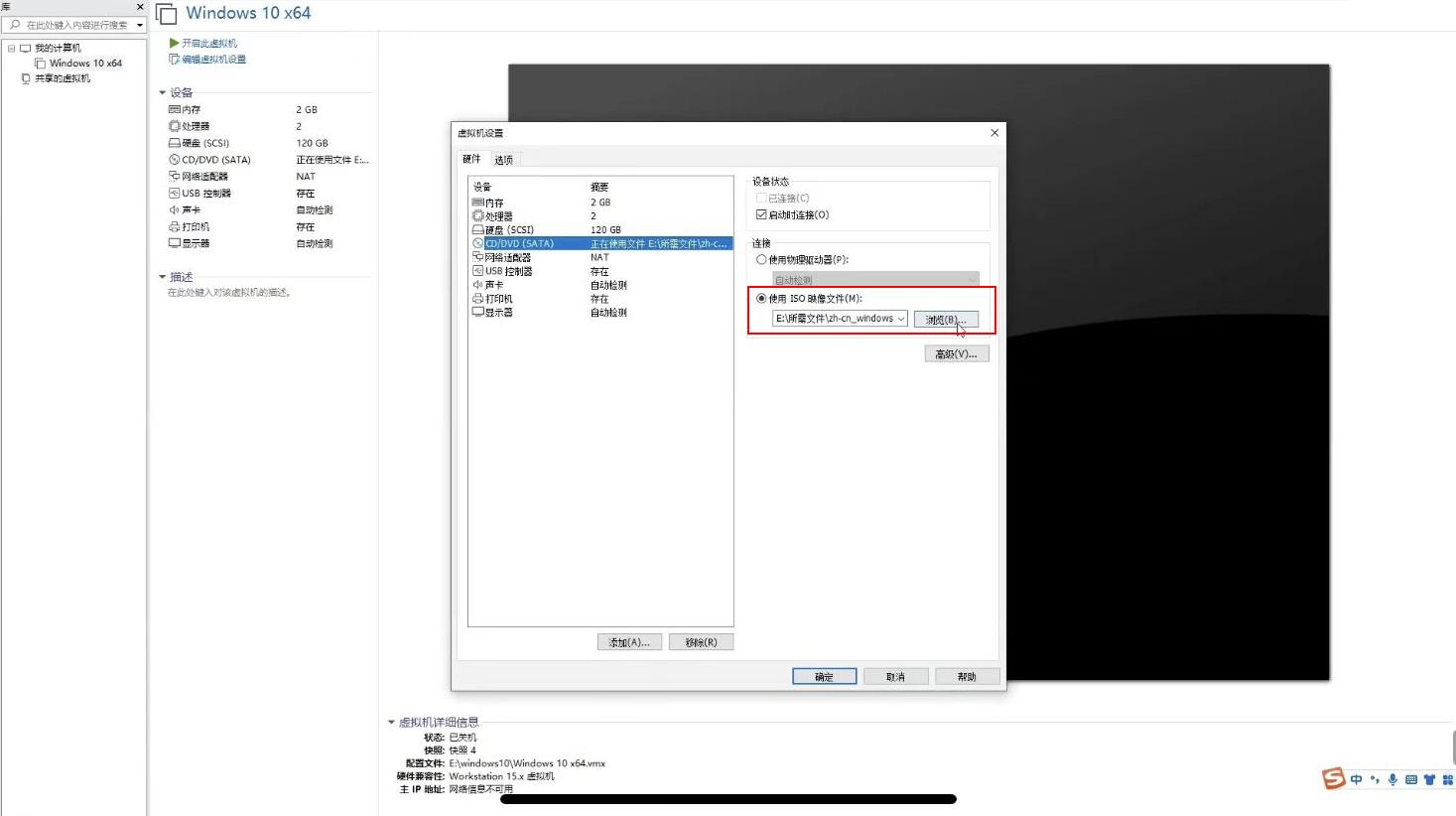Toggle the 中 Chinese input mode icon

click(1356, 780)
